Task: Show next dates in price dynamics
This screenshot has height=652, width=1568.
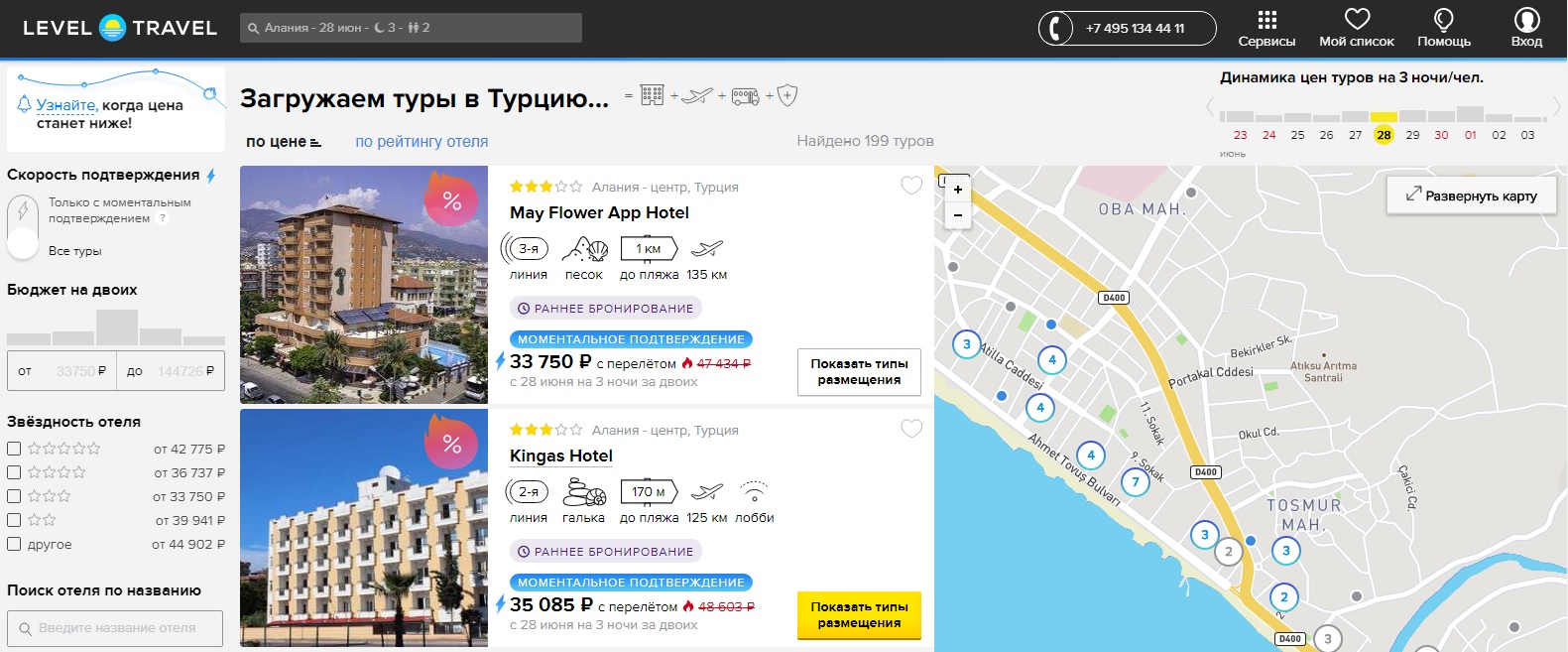Action: (1557, 107)
